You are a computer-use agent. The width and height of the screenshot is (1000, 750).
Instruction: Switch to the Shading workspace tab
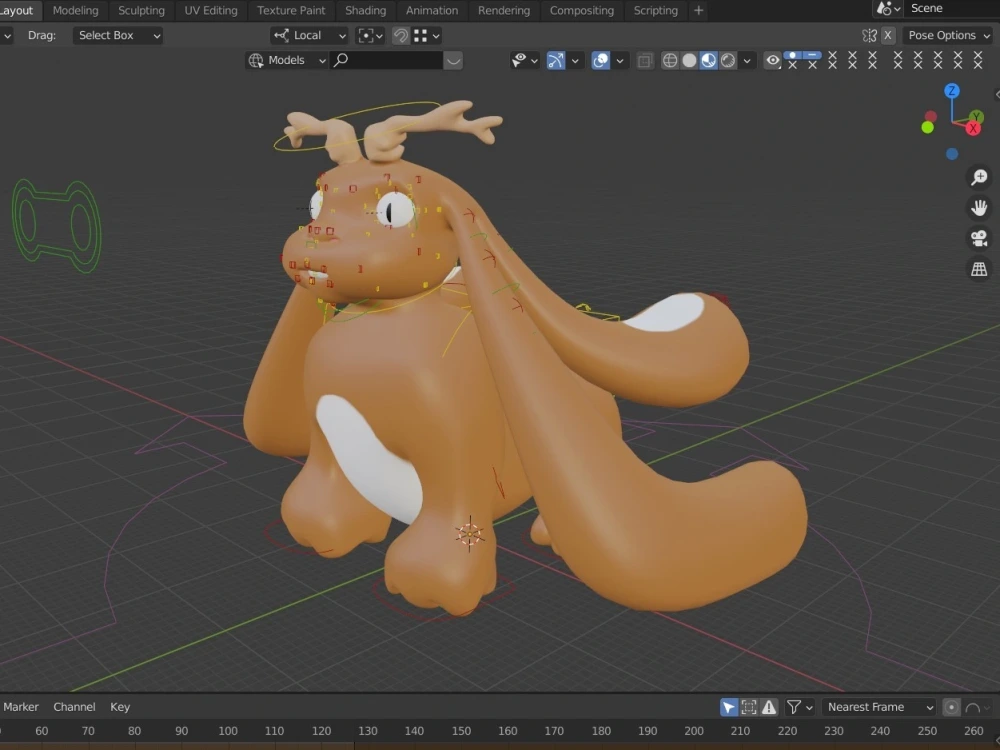pyautogui.click(x=365, y=10)
